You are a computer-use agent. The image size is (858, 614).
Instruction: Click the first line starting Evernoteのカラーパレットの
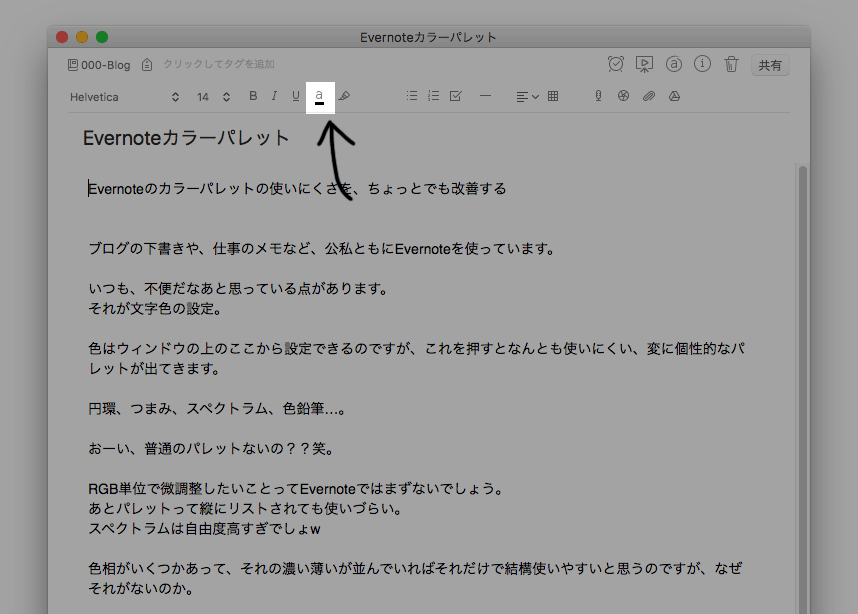click(x=297, y=189)
